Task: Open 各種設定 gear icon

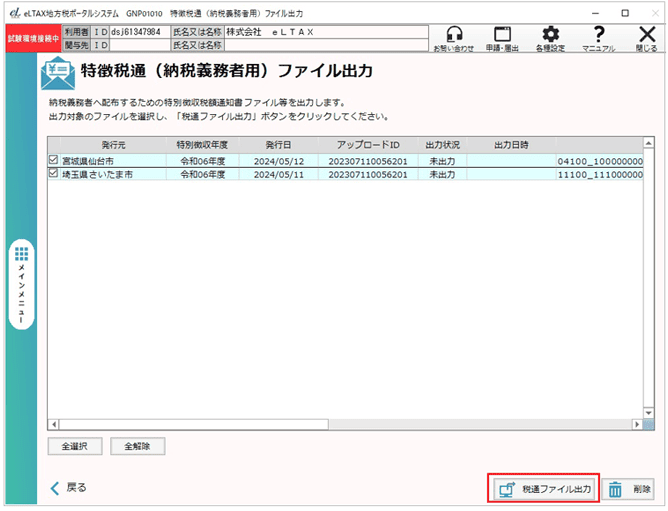Action: [550, 38]
